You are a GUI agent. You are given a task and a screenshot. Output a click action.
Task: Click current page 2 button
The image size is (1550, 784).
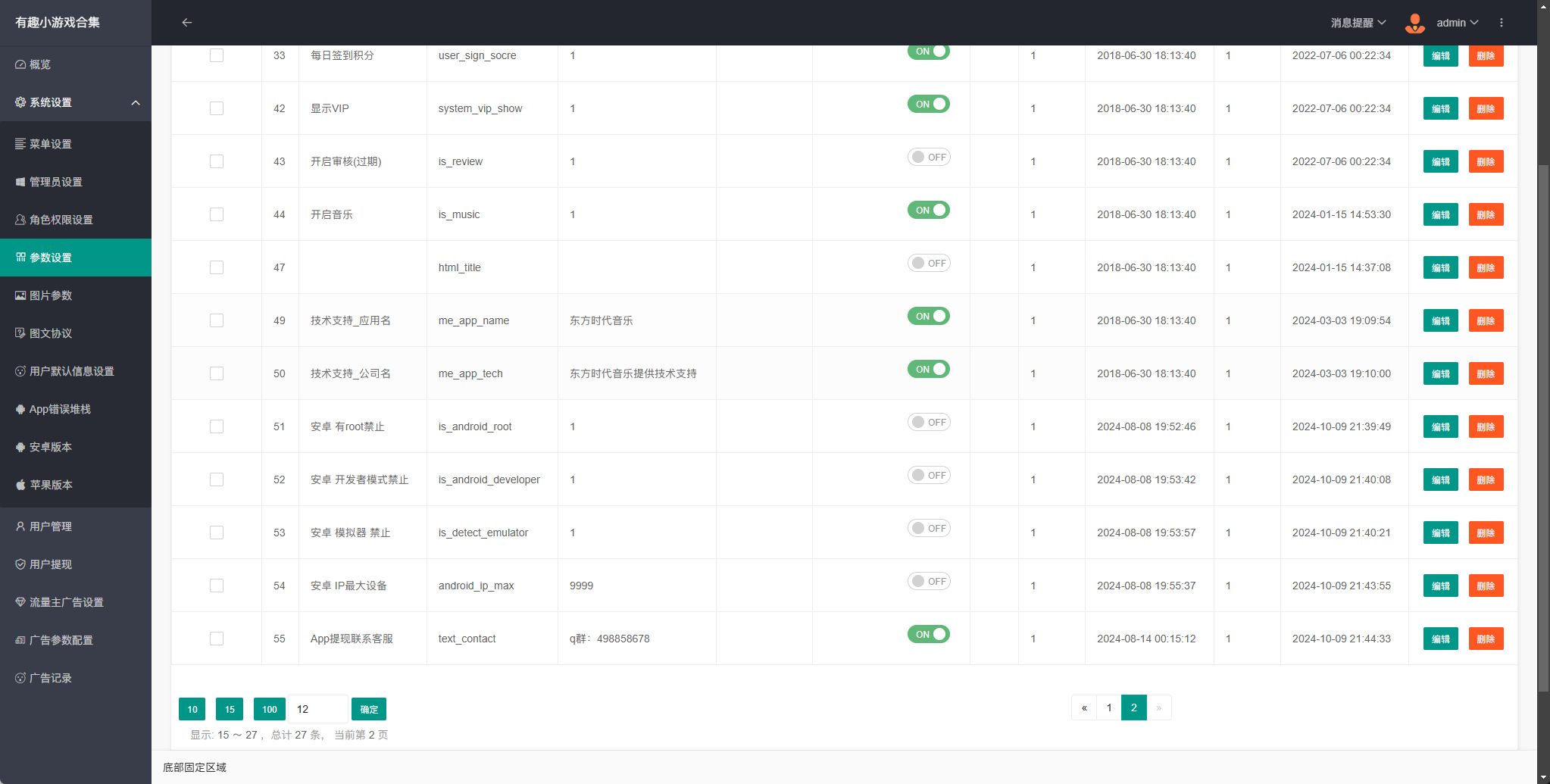(x=1134, y=707)
